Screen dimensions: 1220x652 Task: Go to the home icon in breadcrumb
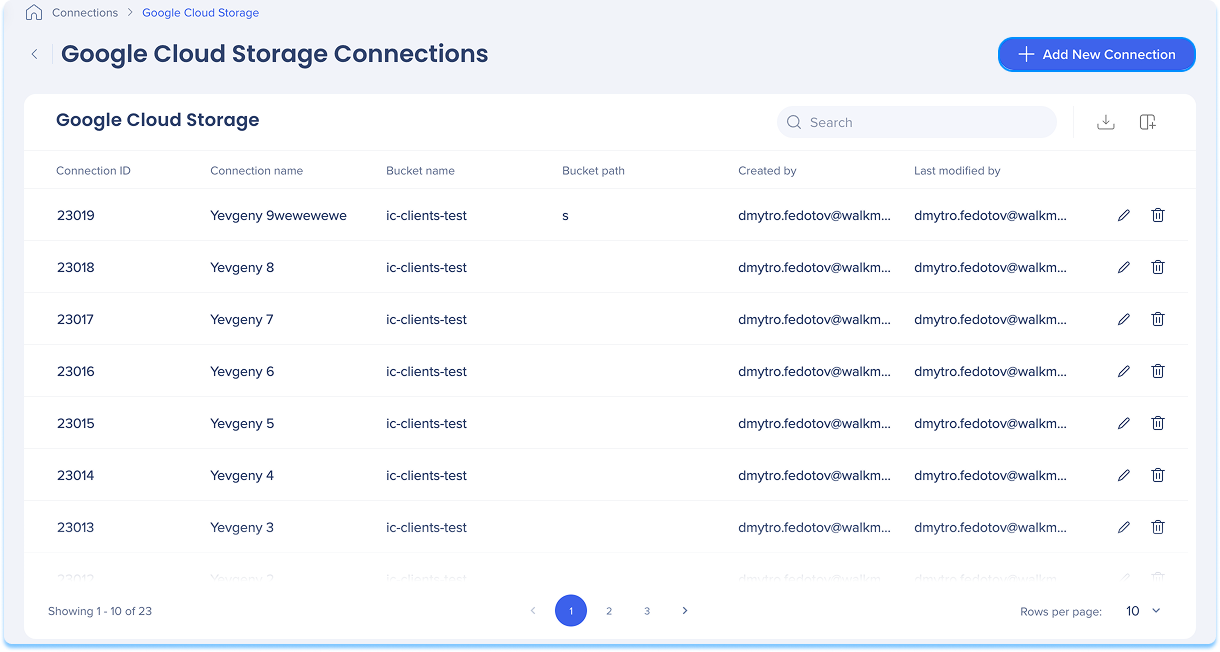click(34, 13)
